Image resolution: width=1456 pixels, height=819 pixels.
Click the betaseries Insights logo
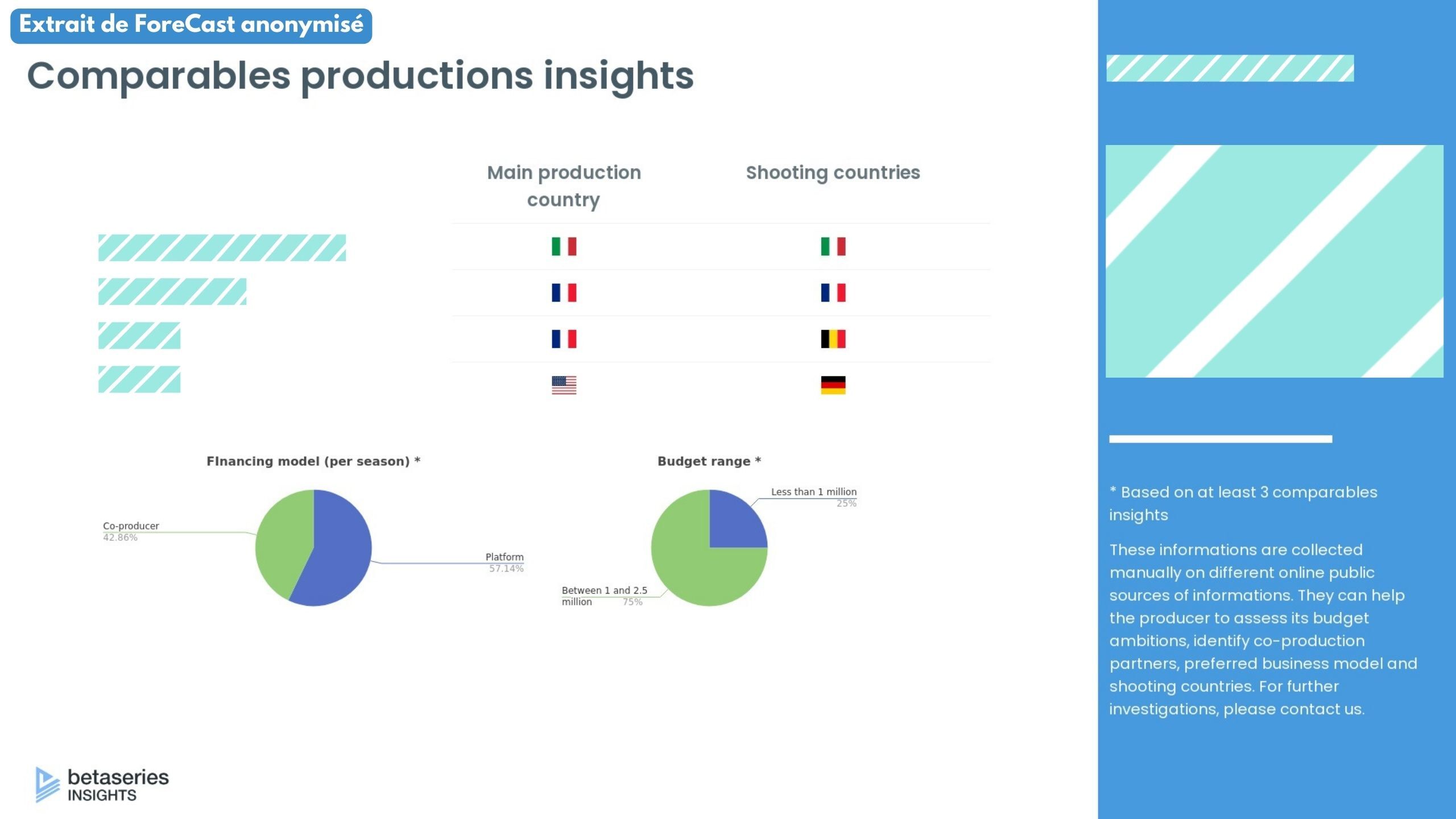click(102, 785)
